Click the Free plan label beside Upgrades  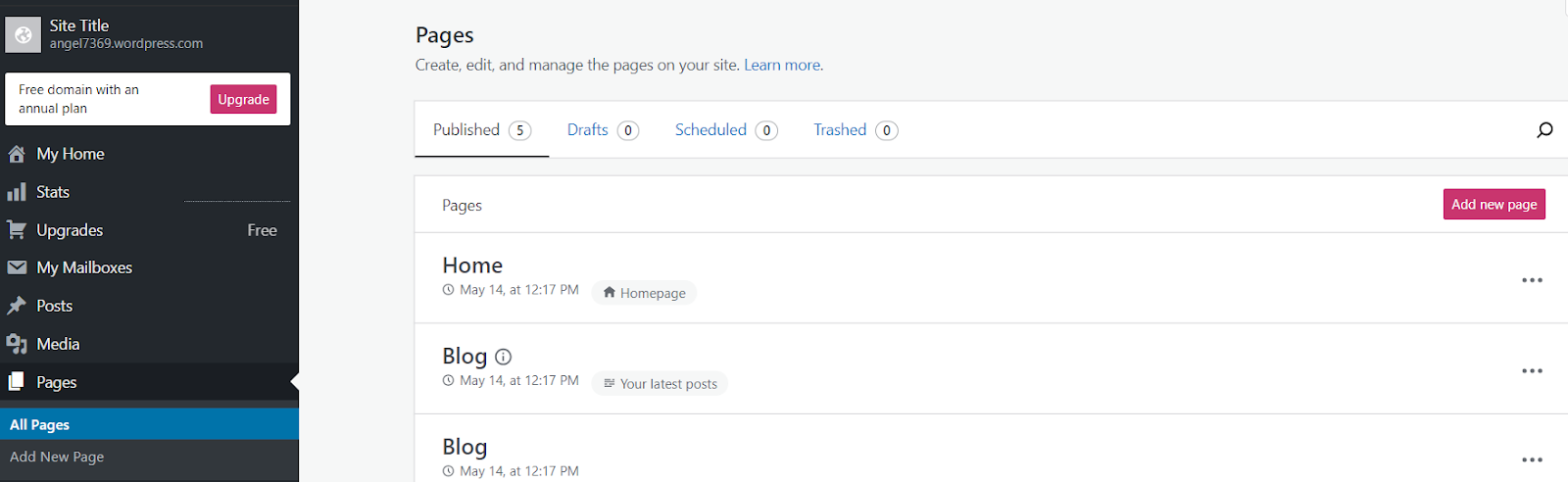pos(262,230)
